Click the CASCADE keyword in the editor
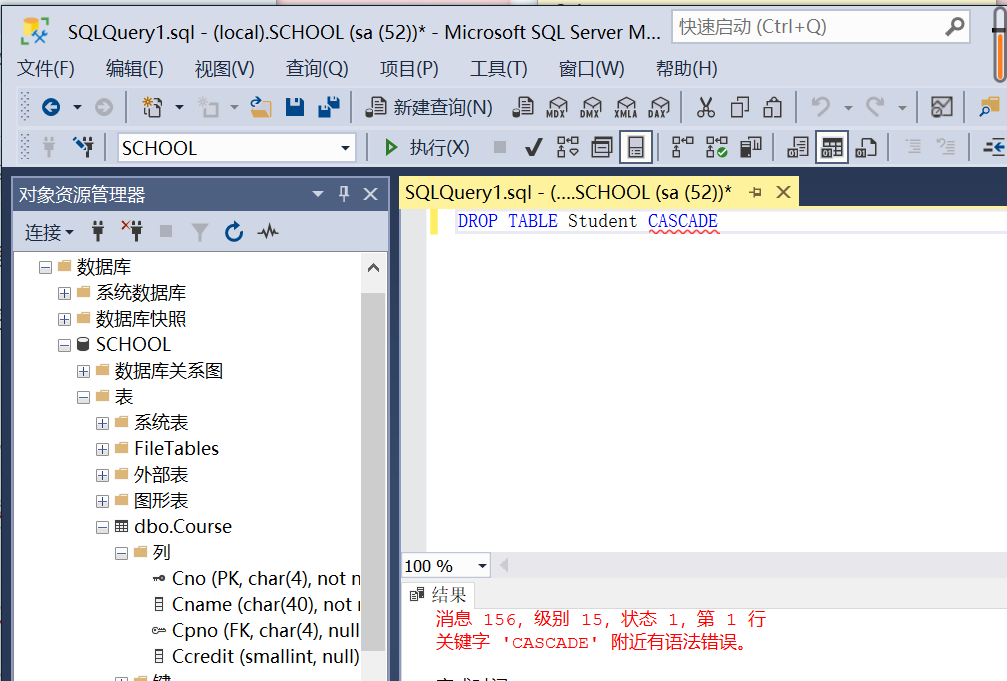This screenshot has width=1007, height=681. (x=683, y=221)
